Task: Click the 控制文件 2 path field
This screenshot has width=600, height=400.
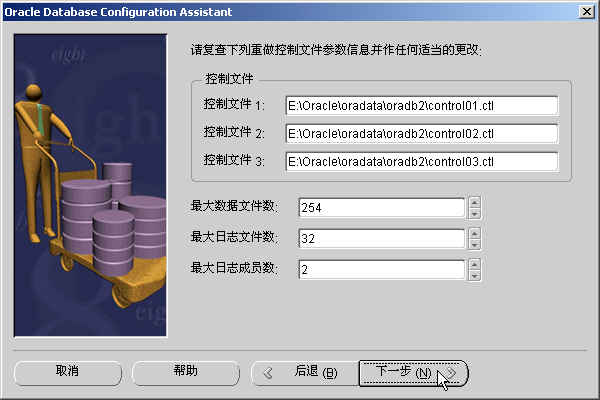Action: (422, 134)
